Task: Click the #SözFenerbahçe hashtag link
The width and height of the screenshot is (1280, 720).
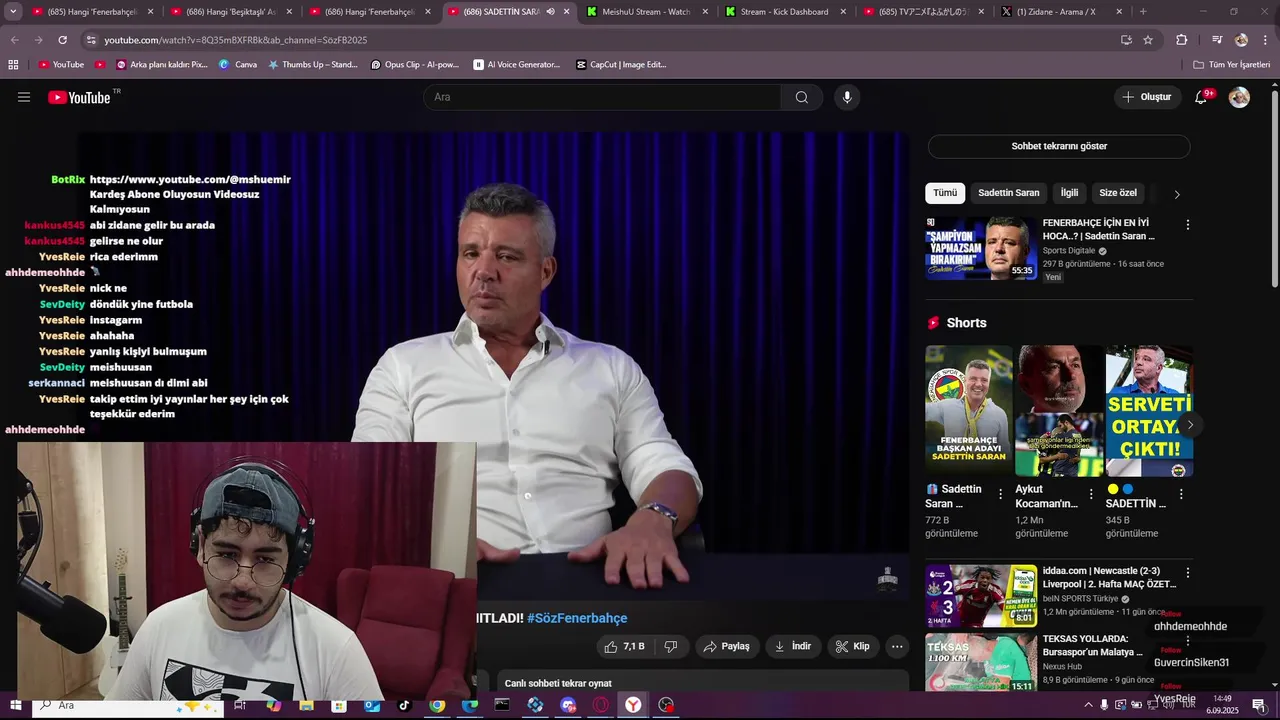Action: click(x=577, y=619)
